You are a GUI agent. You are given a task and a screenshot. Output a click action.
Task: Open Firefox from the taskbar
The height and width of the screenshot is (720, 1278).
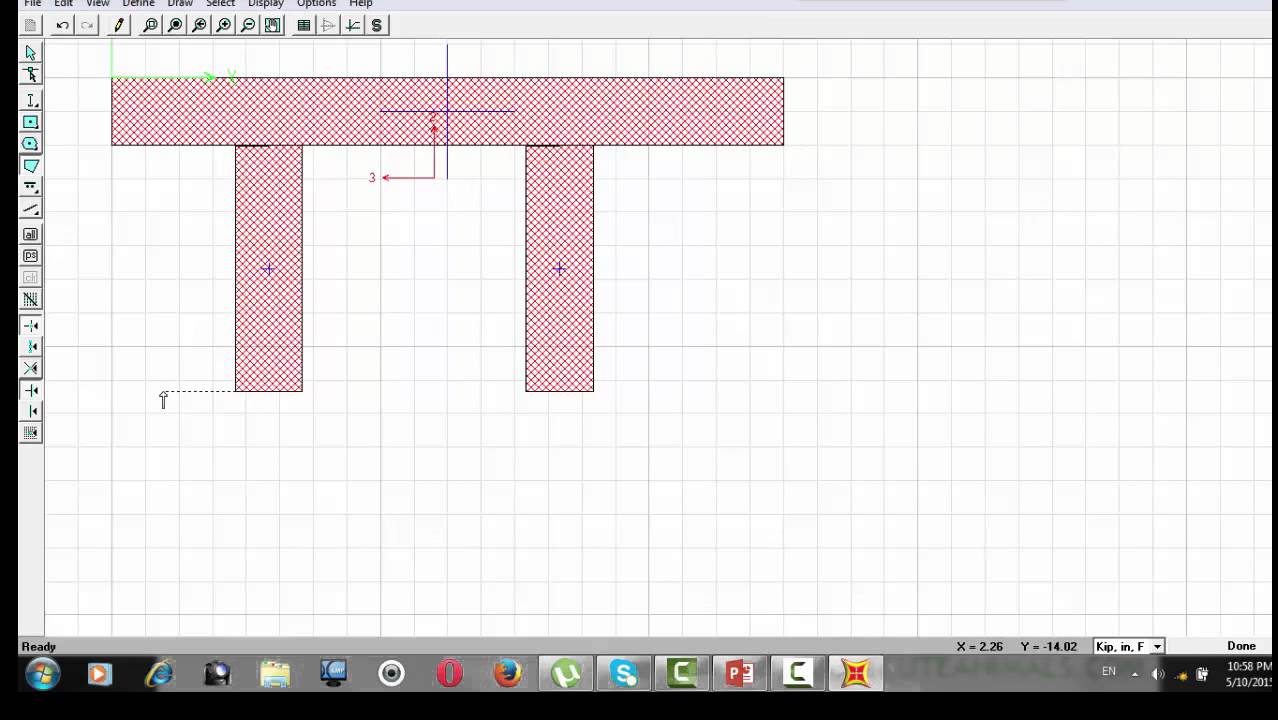click(507, 674)
